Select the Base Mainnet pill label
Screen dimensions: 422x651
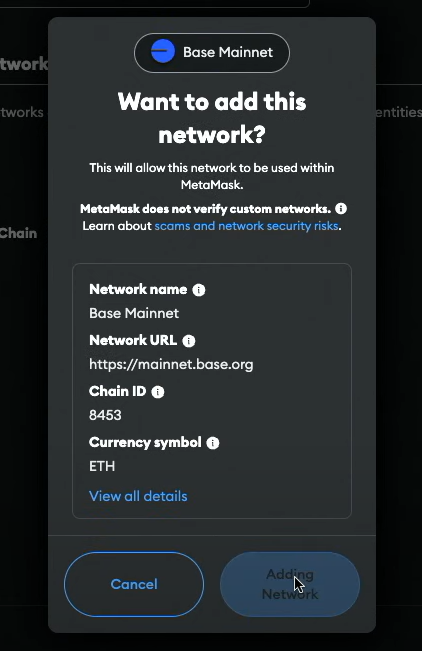pyautogui.click(x=228, y=52)
